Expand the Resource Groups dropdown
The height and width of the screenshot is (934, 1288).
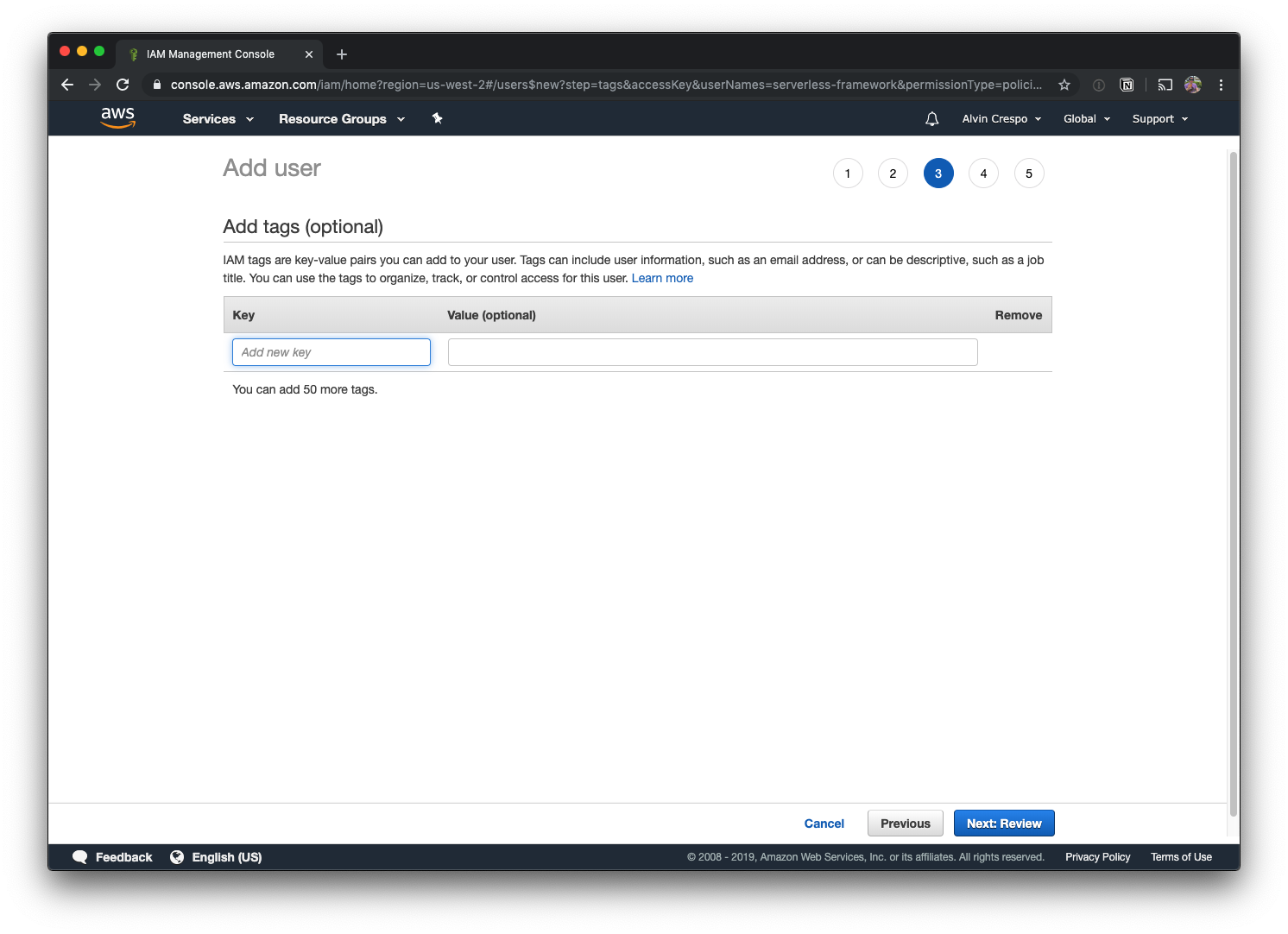coord(341,119)
